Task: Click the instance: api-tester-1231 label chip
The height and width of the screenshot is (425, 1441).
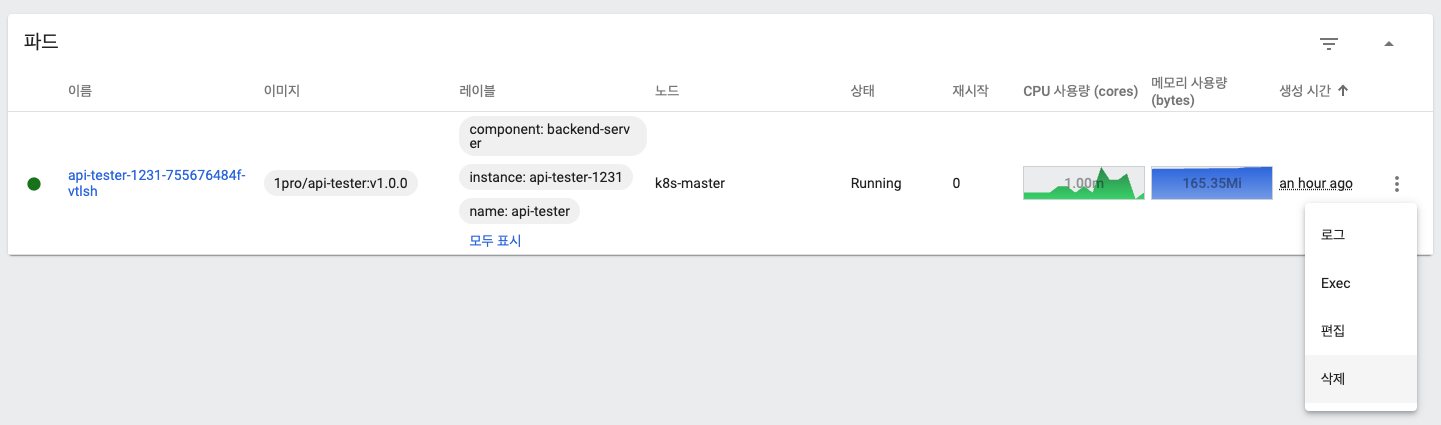Action: 546,178
